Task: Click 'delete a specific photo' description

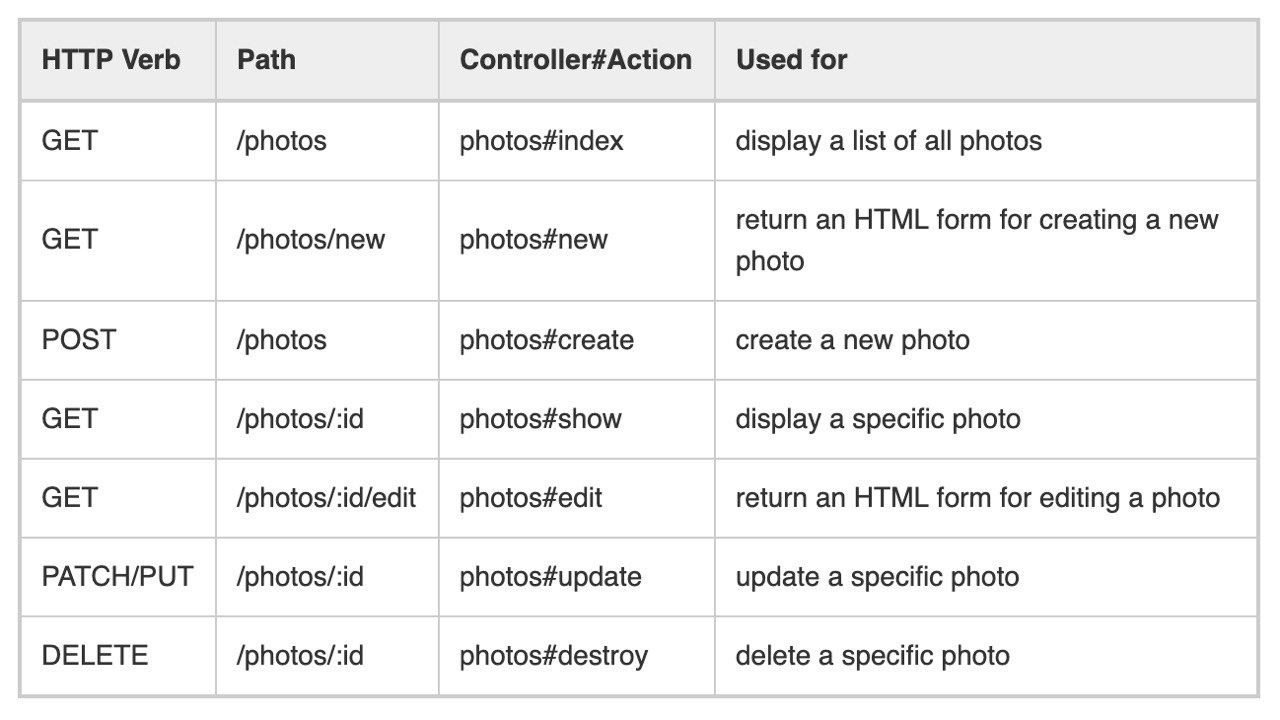Action: [x=872, y=656]
